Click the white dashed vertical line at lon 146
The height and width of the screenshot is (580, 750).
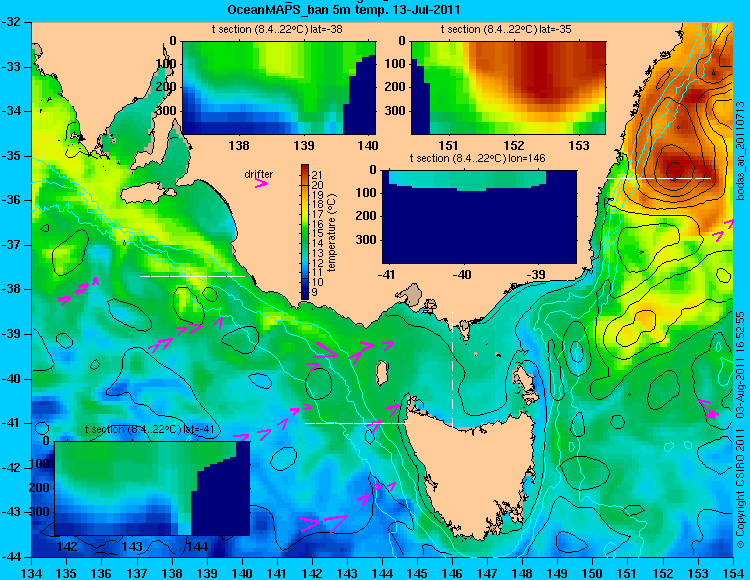tap(452, 370)
